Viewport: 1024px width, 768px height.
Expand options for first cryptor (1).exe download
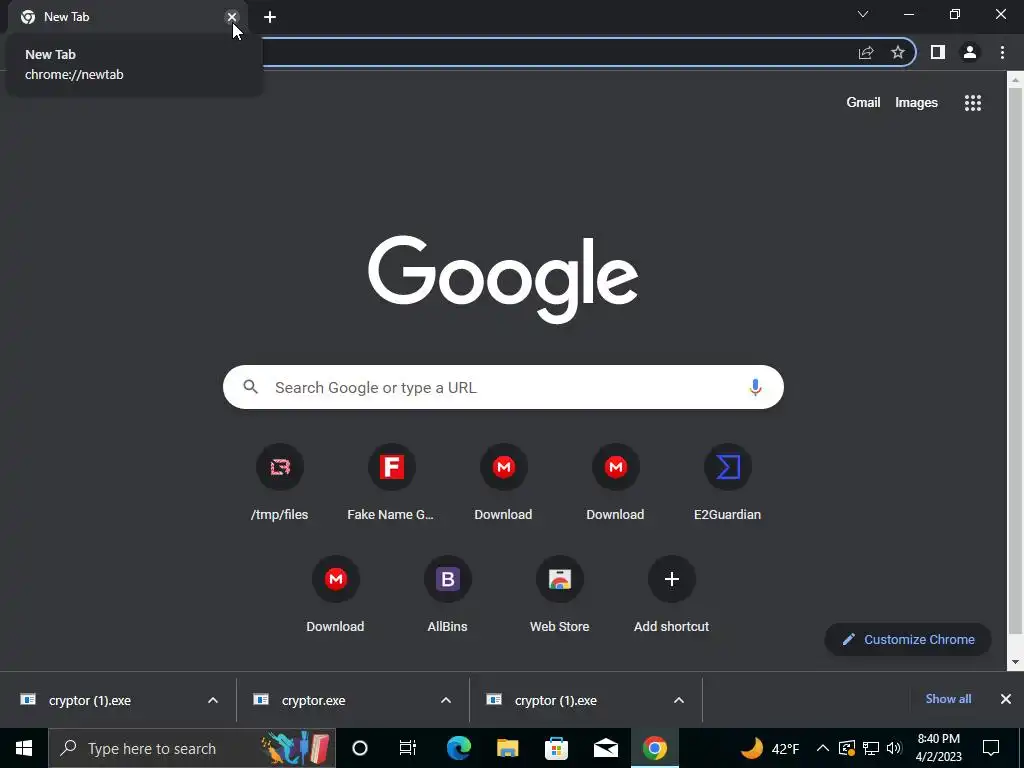click(213, 700)
